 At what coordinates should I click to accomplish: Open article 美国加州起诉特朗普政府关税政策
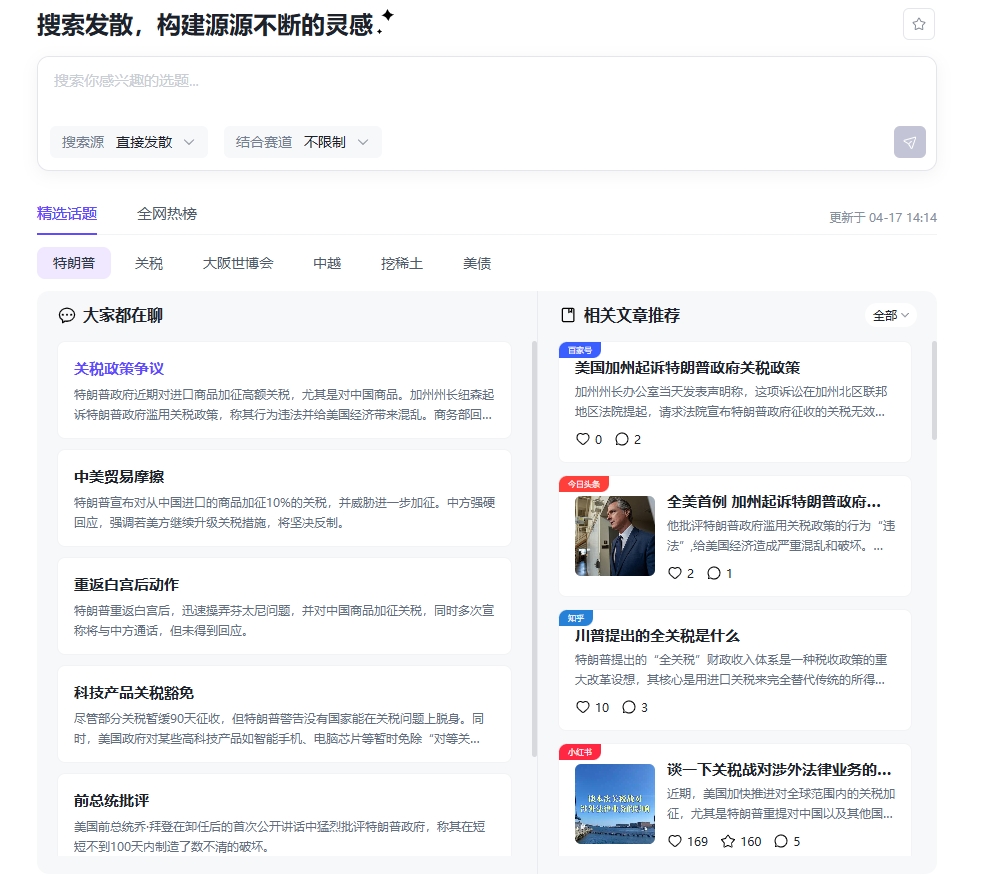(x=687, y=367)
